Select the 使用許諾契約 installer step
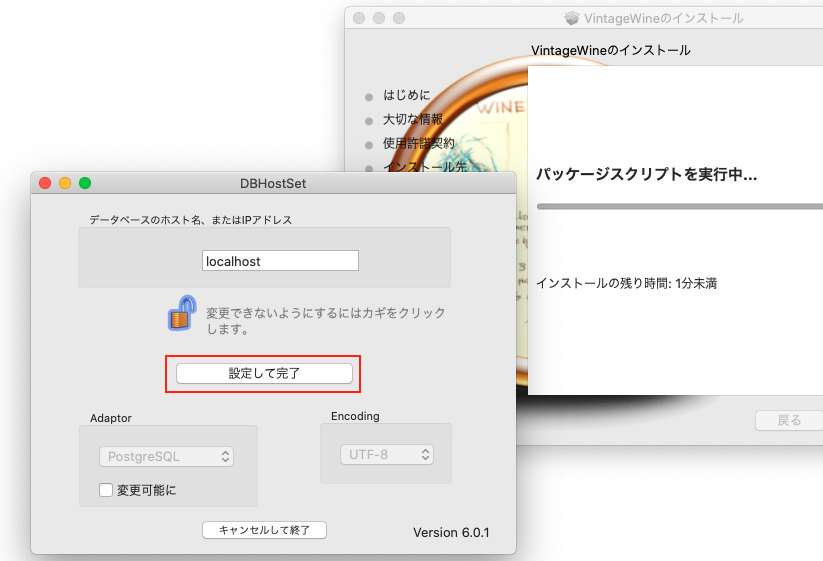This screenshot has height=561, width=823. (x=418, y=144)
